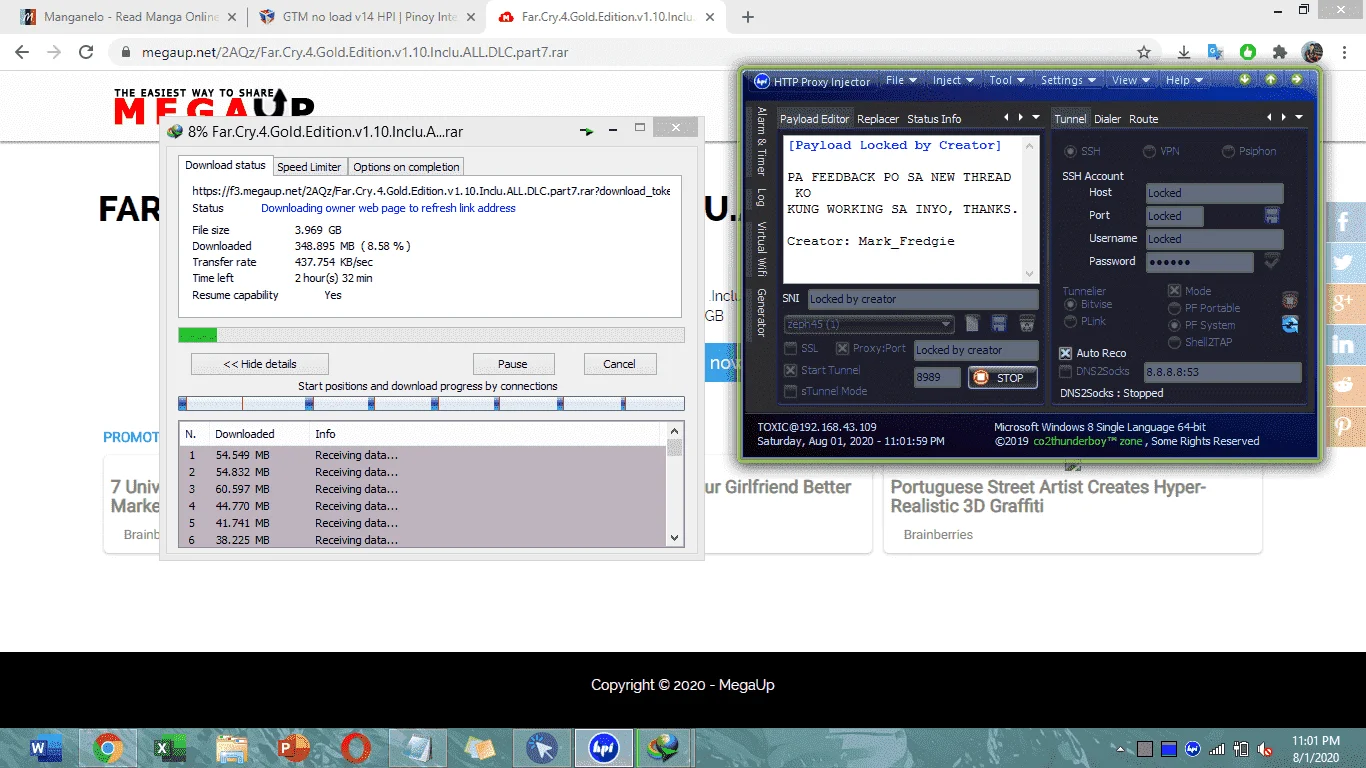Image resolution: width=1366 pixels, height=768 pixels.
Task: Switch to the Status Info tab
Action: pos(934,119)
